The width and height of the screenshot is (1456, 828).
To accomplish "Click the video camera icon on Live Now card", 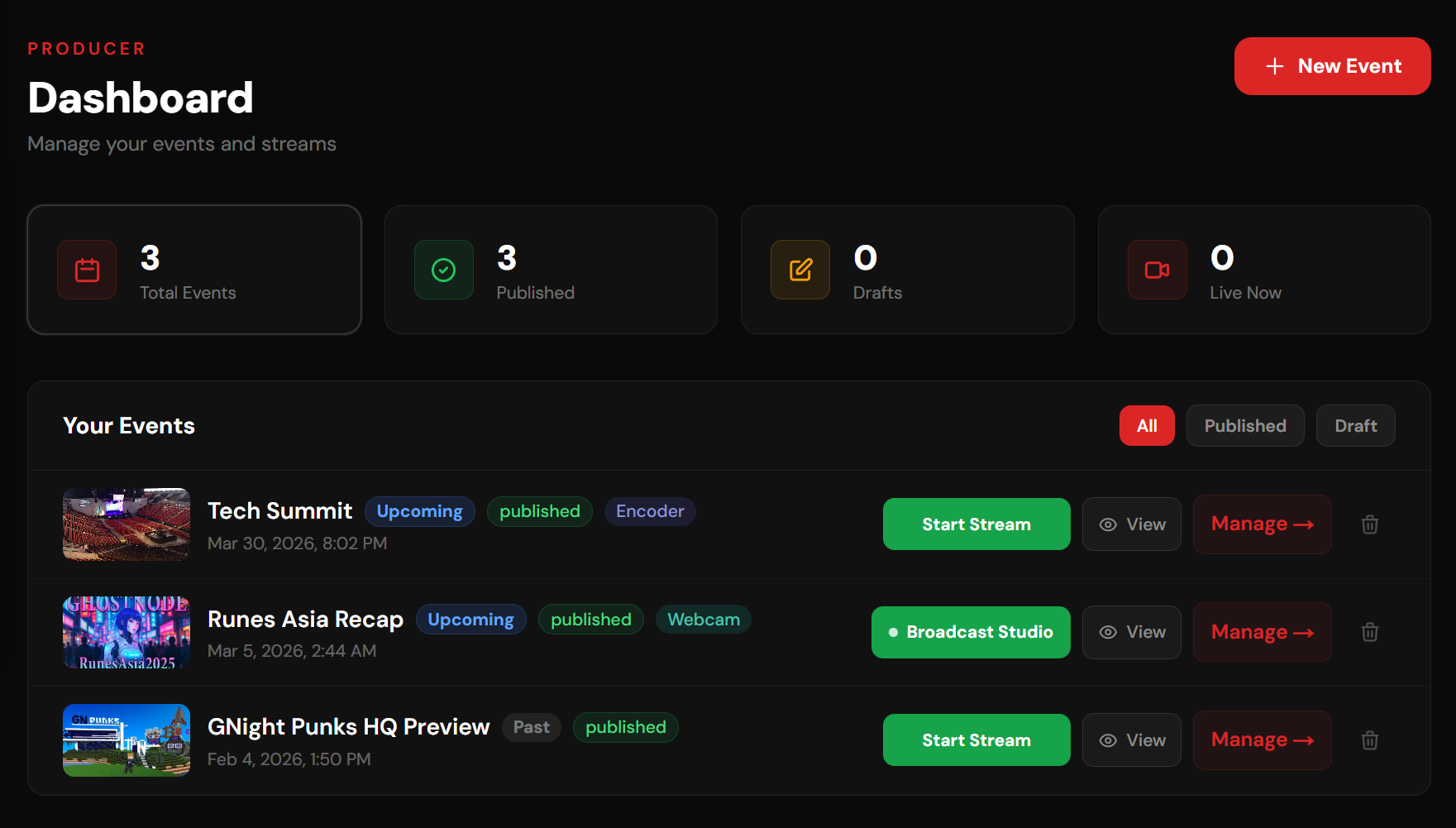I will 1156,269.
